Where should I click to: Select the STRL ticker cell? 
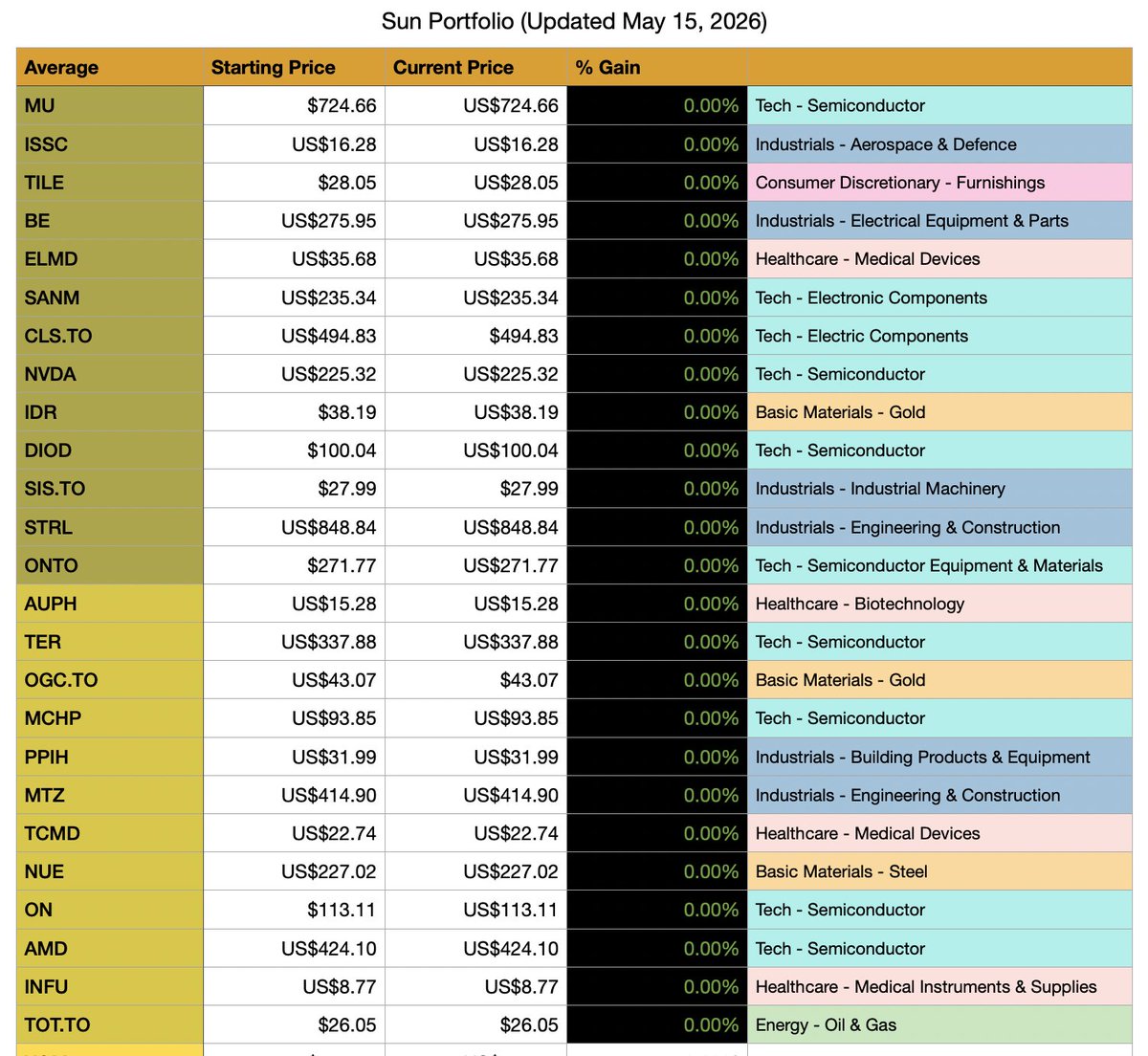coord(110,527)
